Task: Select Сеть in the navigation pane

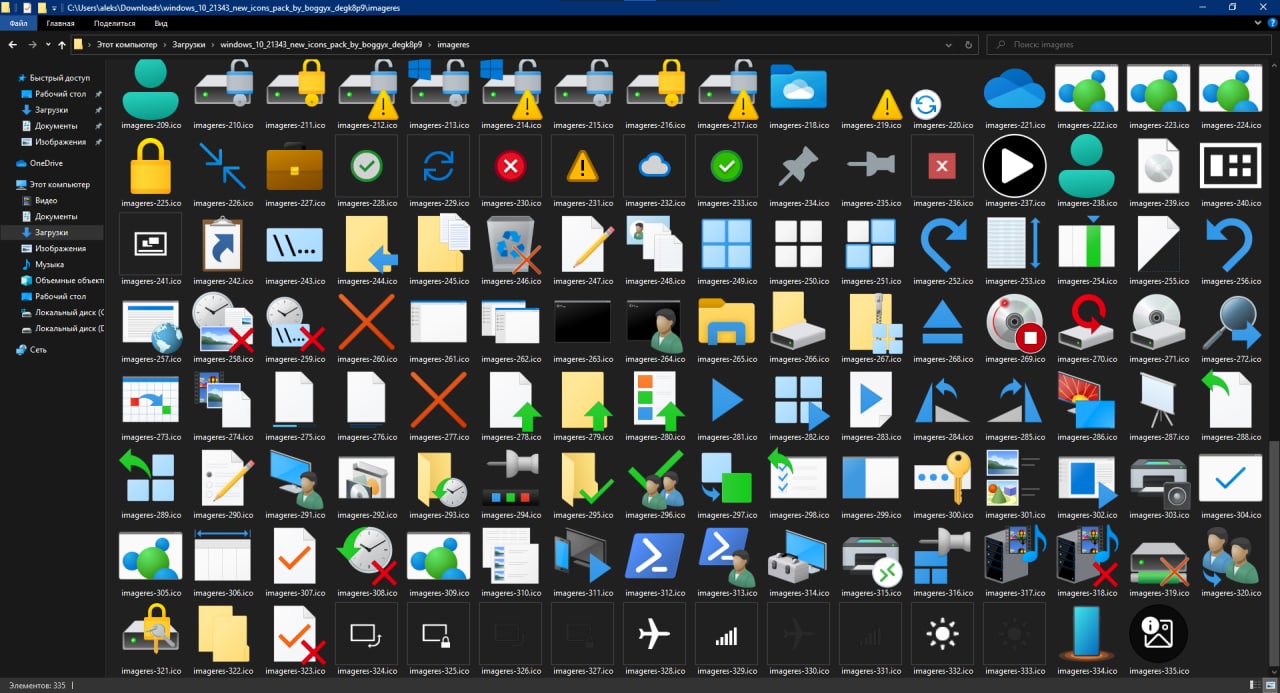Action: tap(38, 350)
